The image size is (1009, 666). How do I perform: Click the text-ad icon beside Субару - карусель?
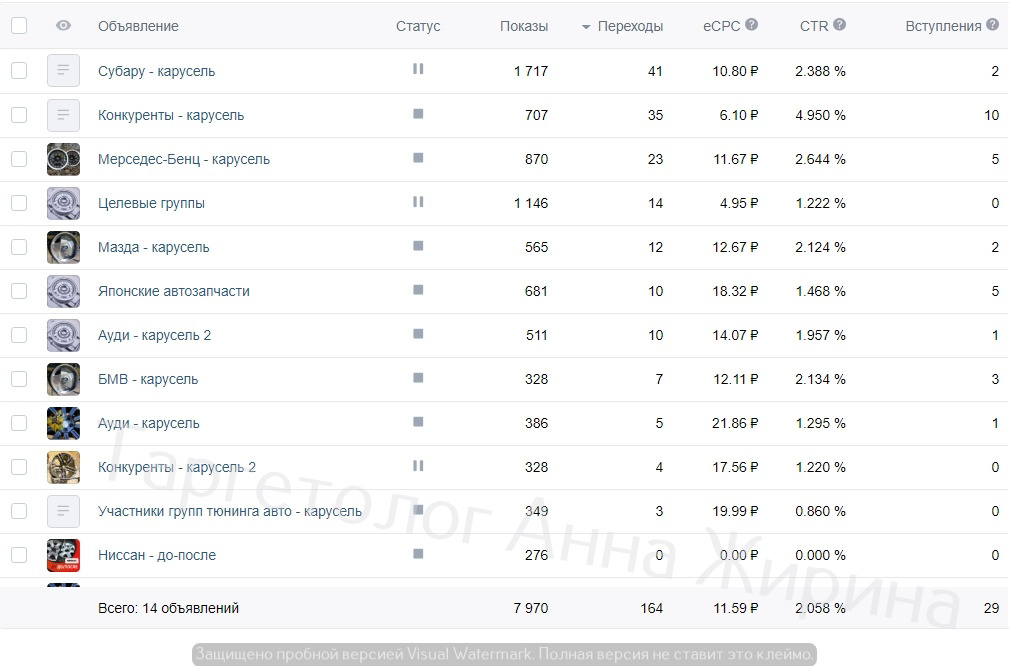point(63,70)
